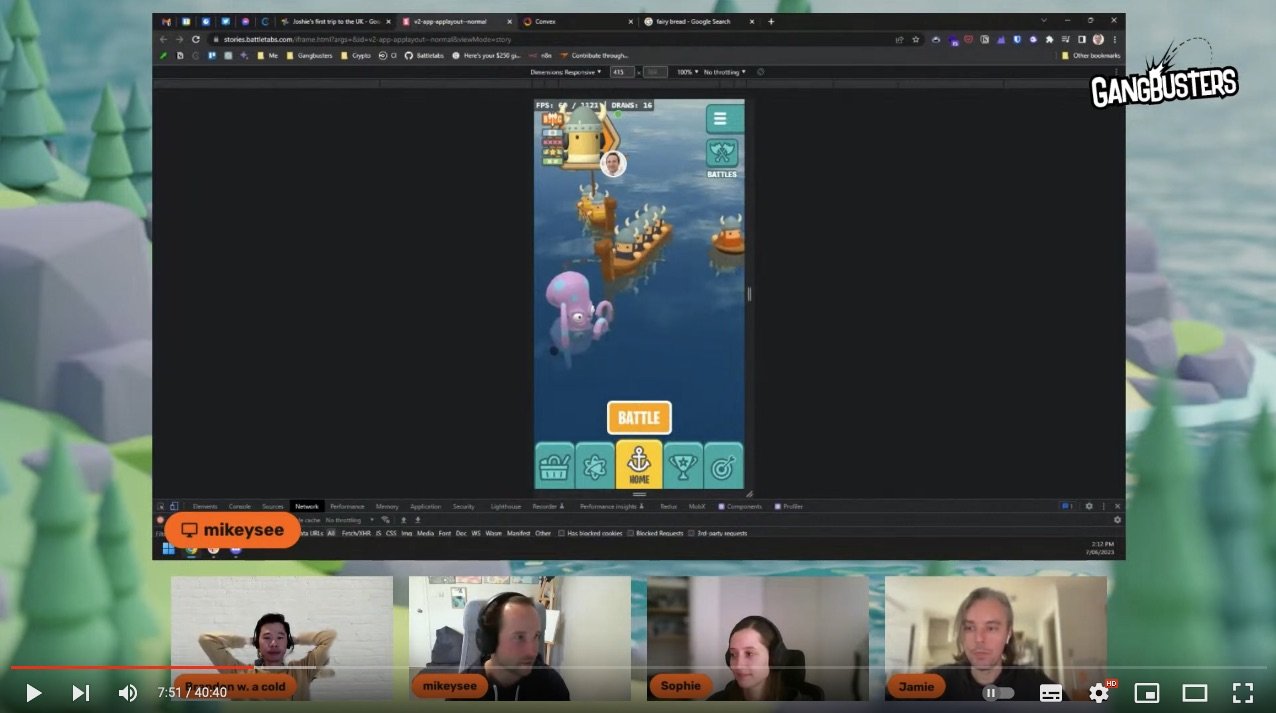Open the atom research tab

(x=595, y=465)
